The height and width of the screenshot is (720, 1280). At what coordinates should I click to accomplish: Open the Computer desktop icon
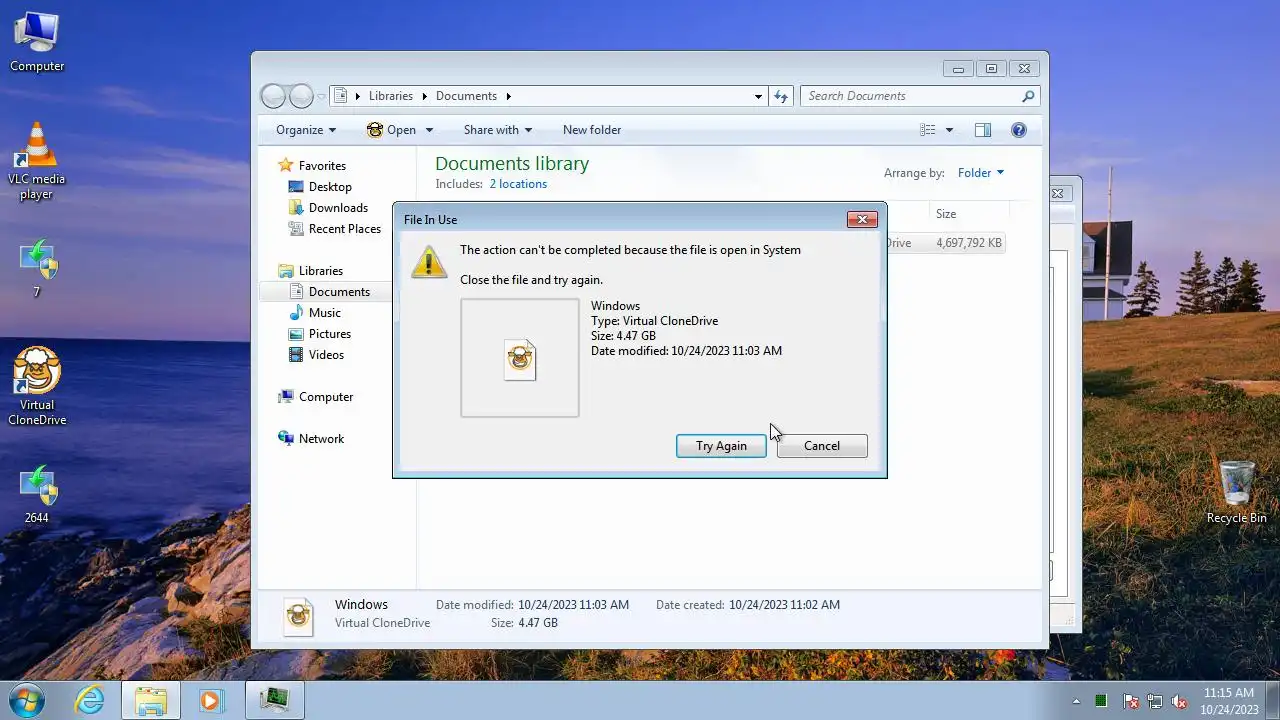pyautogui.click(x=37, y=42)
